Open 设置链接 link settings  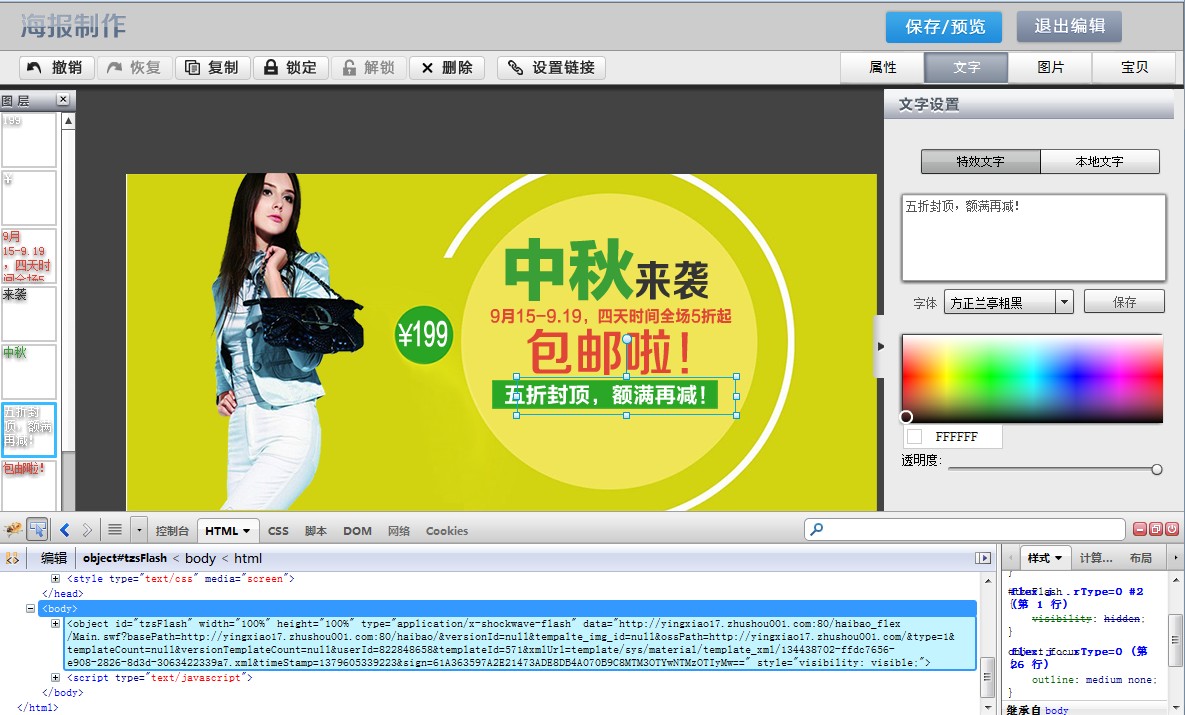551,67
